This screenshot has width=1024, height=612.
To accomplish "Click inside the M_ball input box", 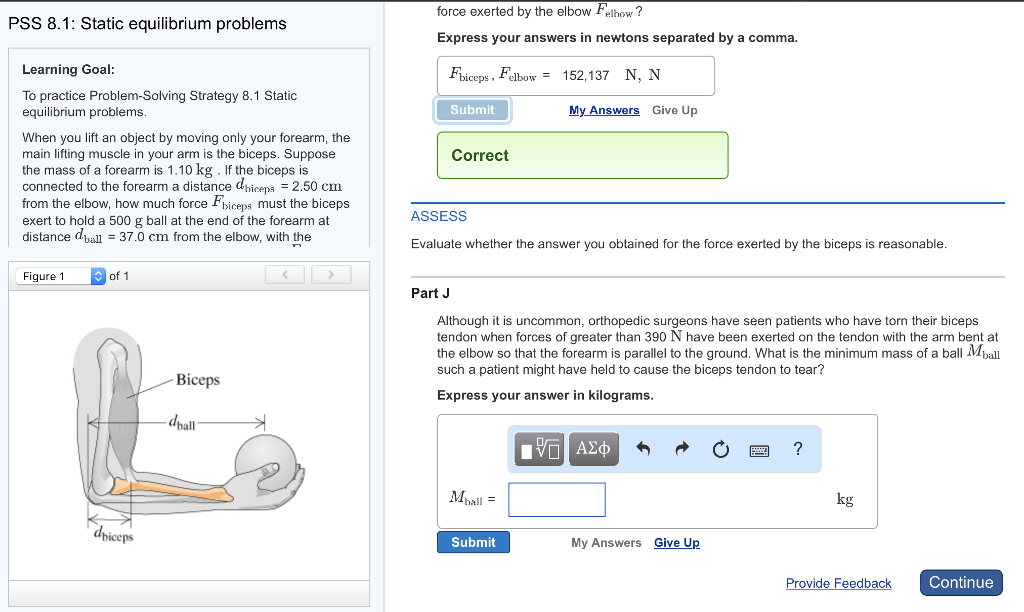I will (x=556, y=499).
